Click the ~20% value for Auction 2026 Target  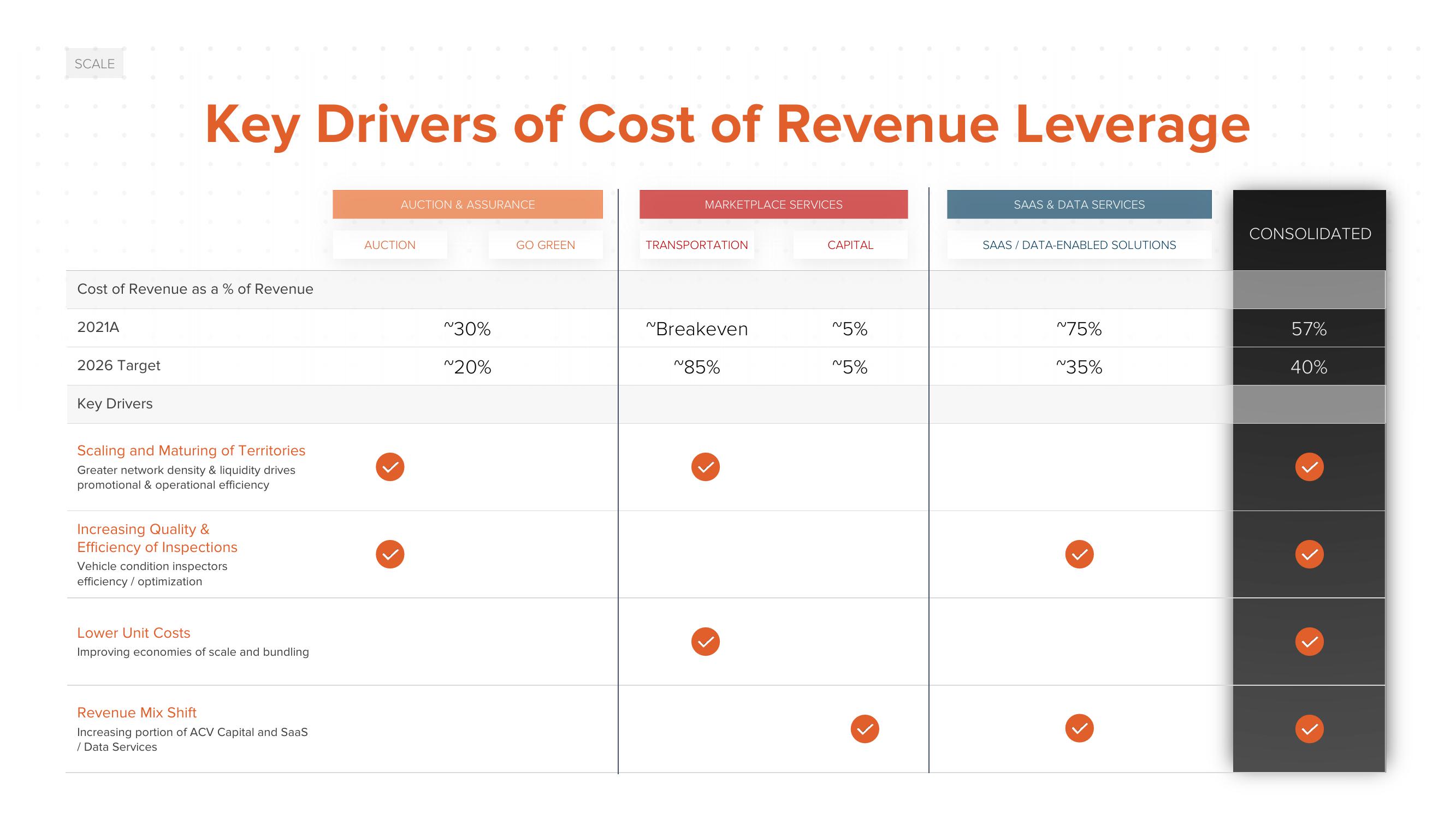coord(467,367)
